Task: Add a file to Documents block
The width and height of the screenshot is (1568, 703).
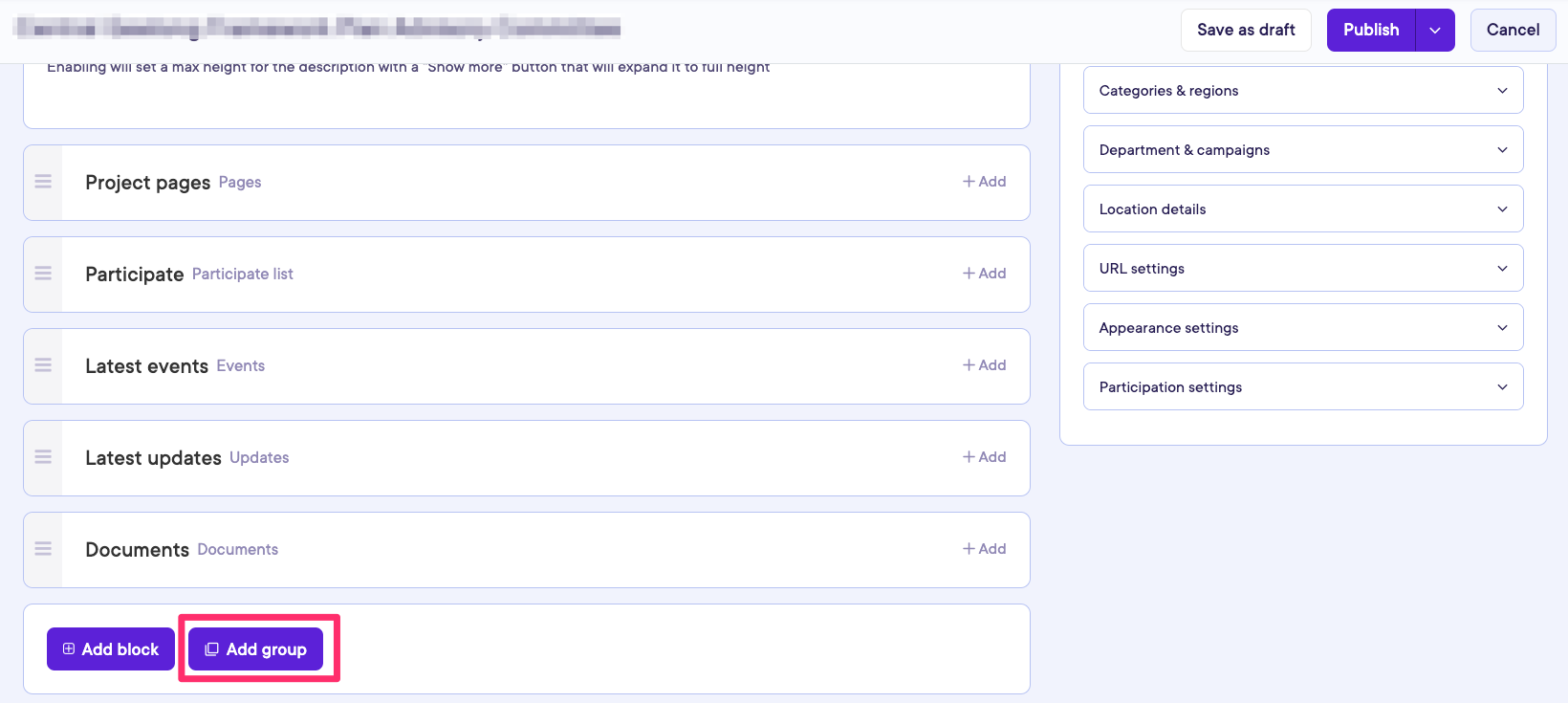Action: pyautogui.click(x=984, y=549)
